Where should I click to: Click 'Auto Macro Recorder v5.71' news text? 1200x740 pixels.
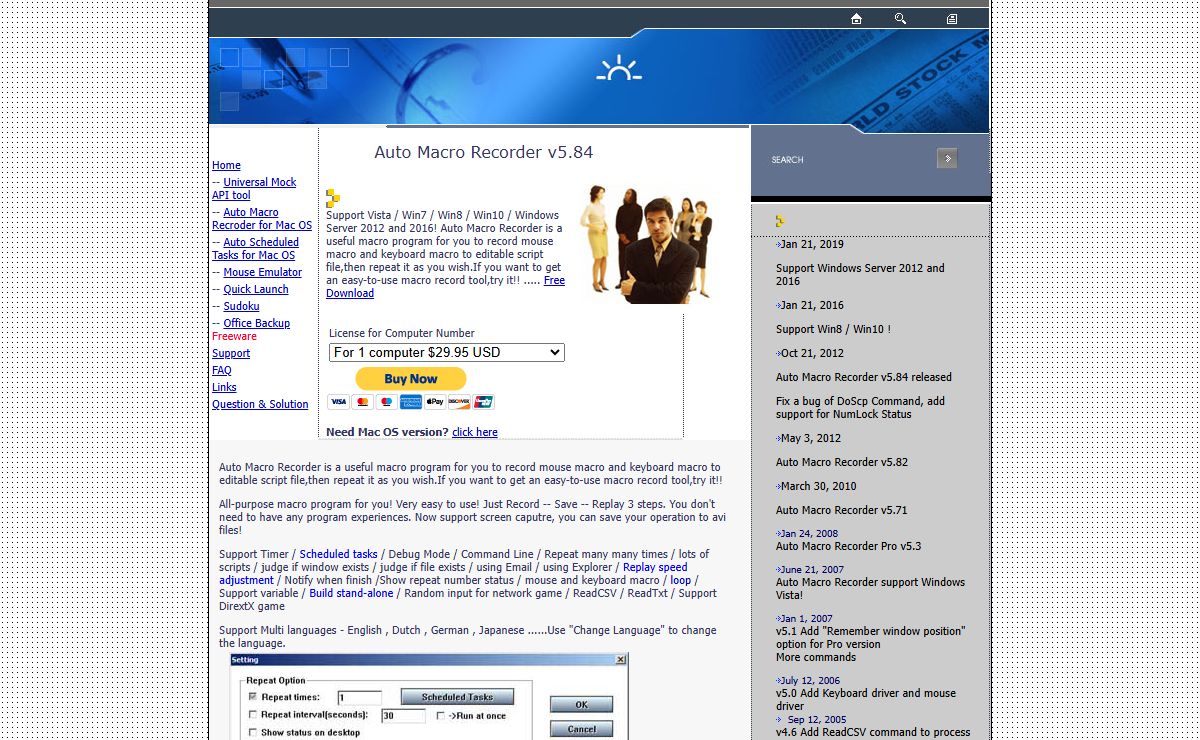(x=842, y=510)
